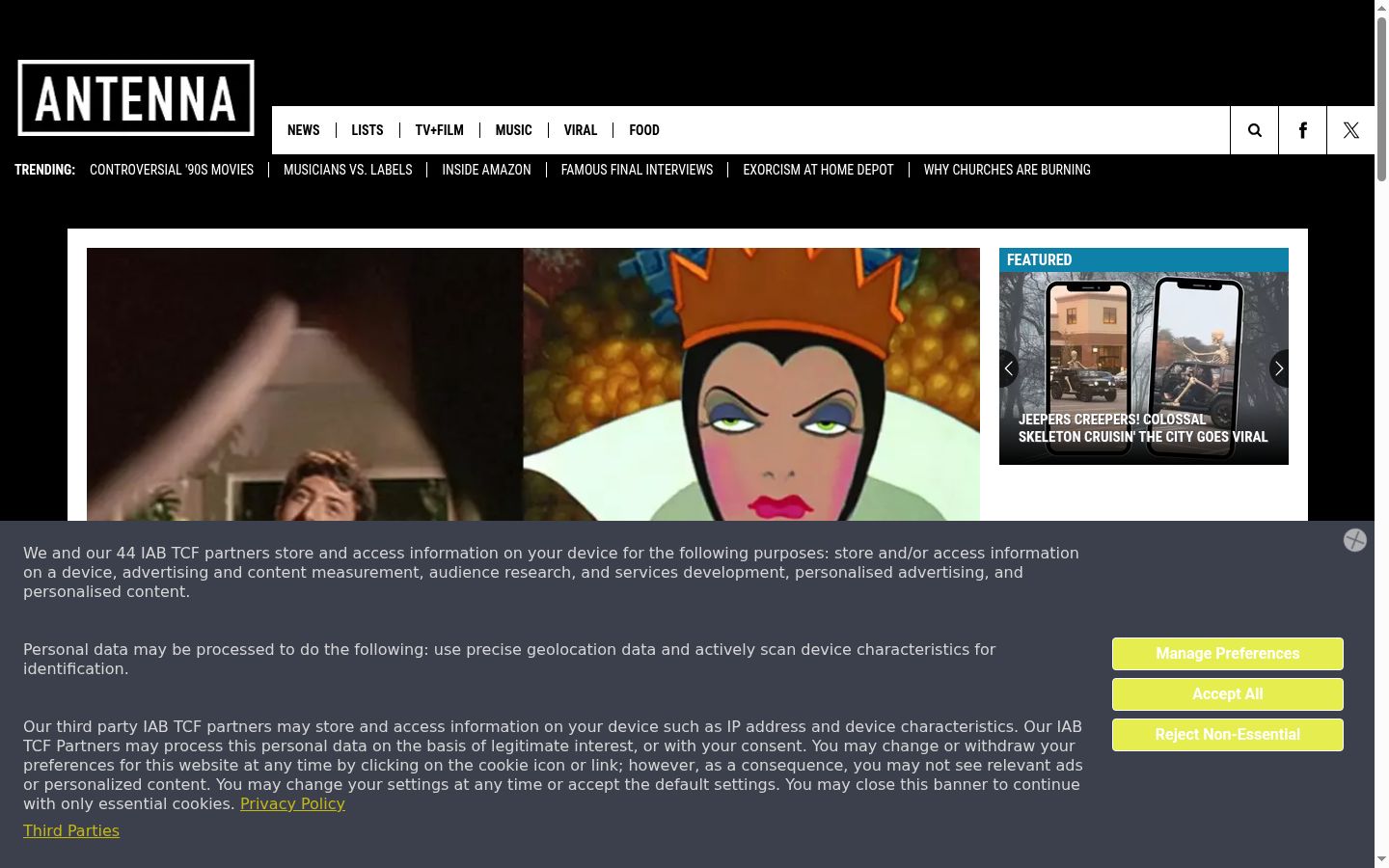Open trending Why Churches Are Burning link
Image resolution: width=1389 pixels, height=868 pixels.
tap(1007, 170)
